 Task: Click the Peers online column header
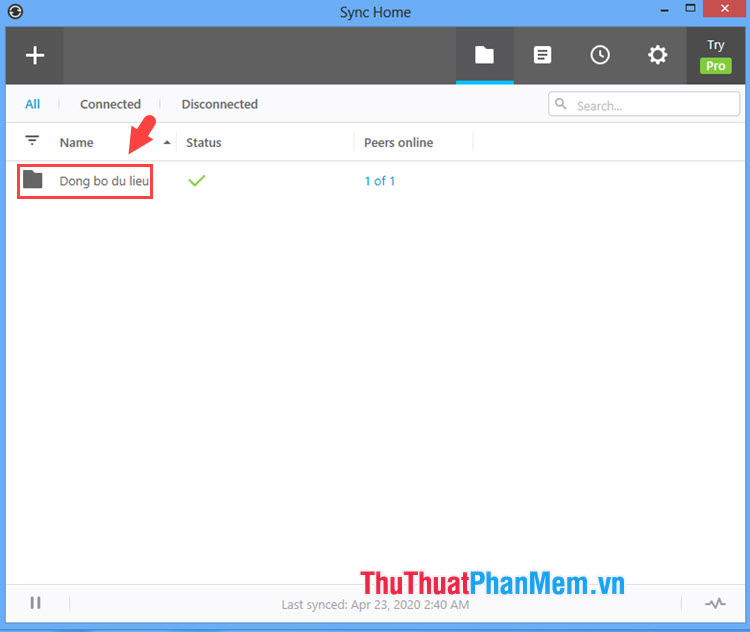pyautogui.click(x=398, y=143)
